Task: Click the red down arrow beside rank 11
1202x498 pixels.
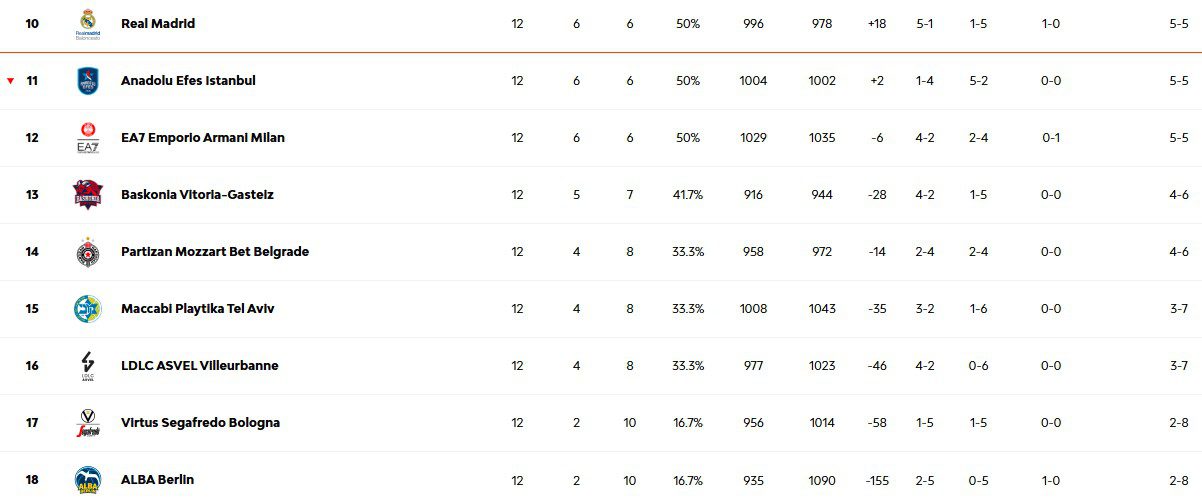Action: [11, 81]
